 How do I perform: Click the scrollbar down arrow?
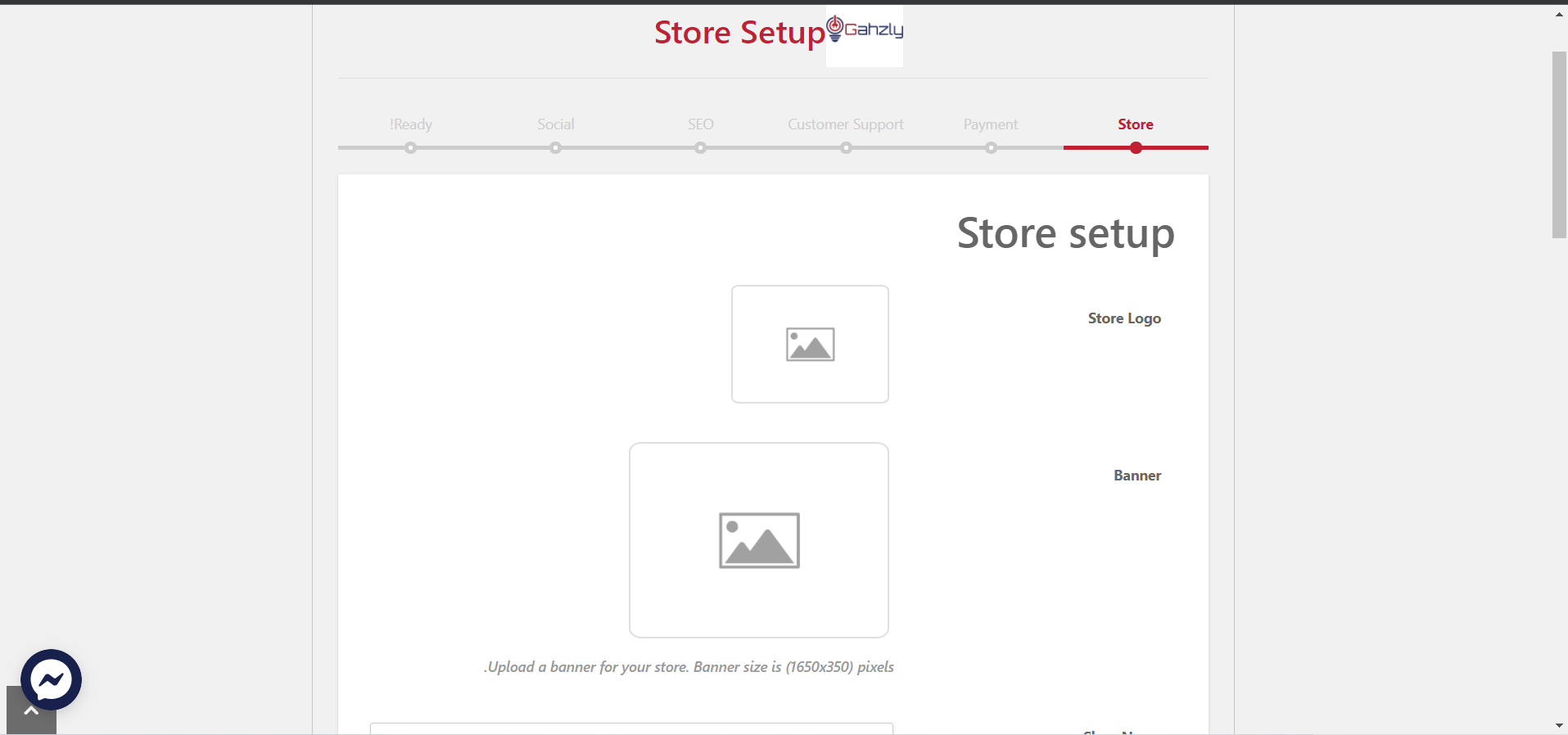tap(1559, 725)
